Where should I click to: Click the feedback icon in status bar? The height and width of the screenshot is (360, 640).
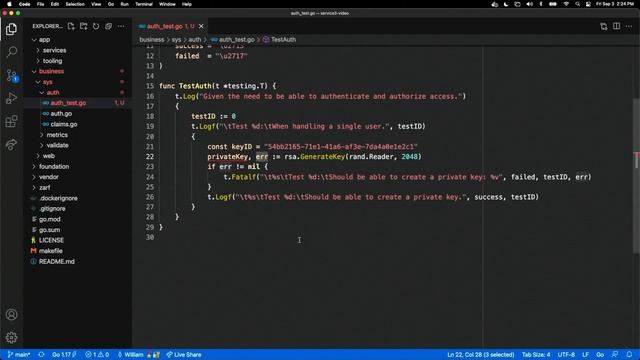(x=615, y=355)
